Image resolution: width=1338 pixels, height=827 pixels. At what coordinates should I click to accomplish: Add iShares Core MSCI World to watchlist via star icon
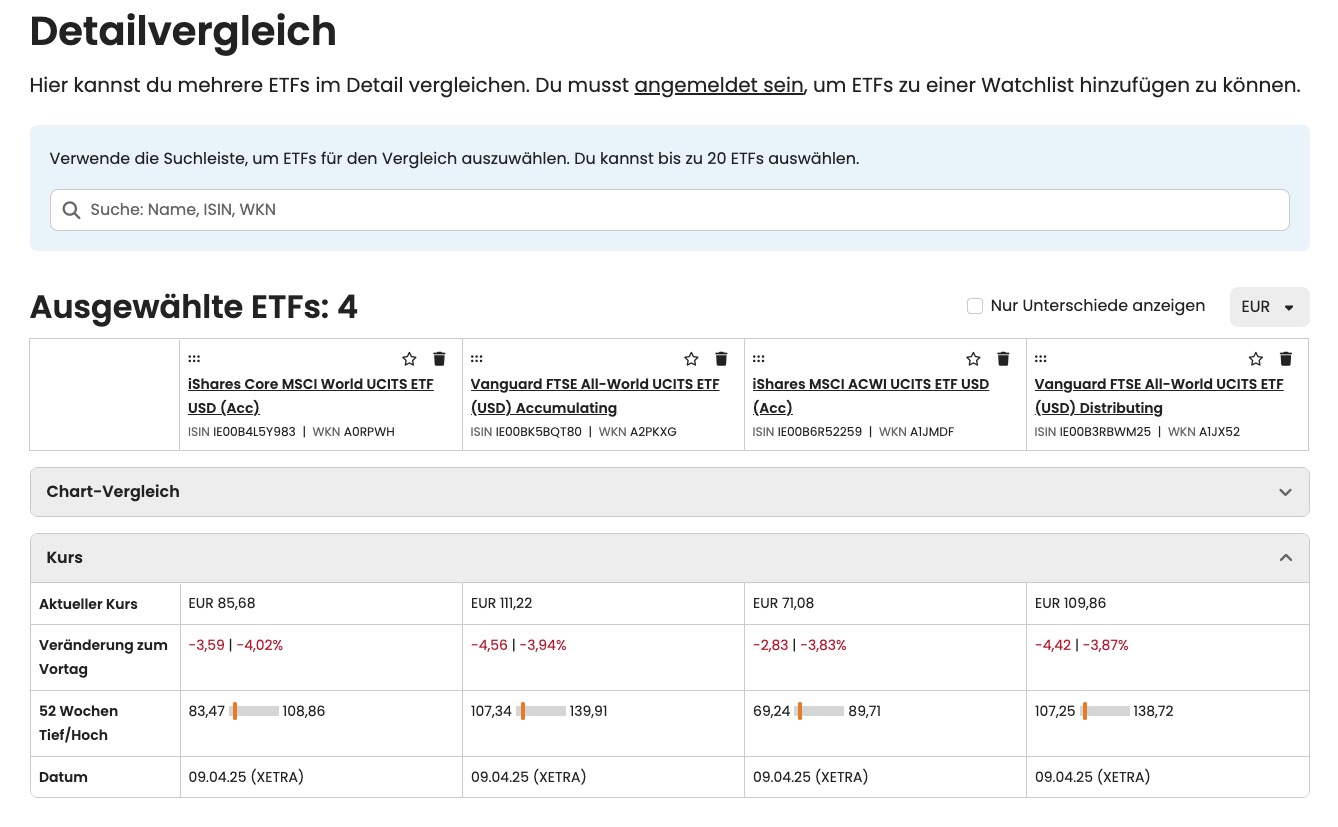click(409, 358)
